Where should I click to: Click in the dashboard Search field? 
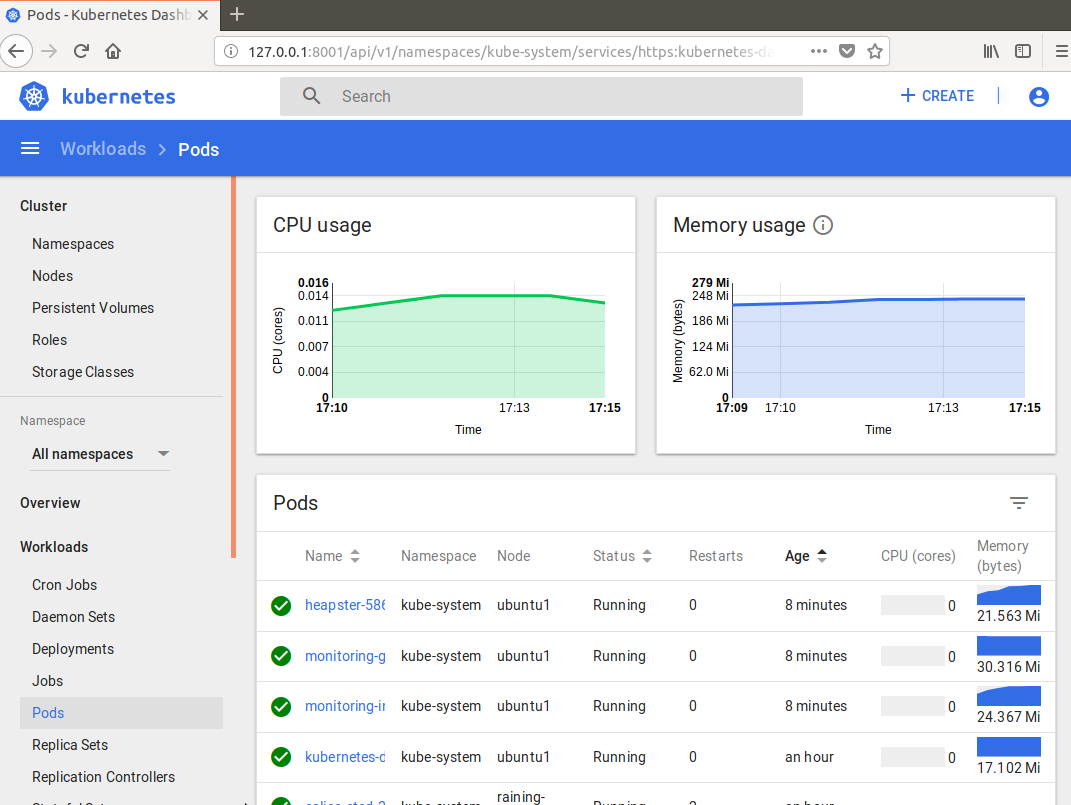click(541, 96)
